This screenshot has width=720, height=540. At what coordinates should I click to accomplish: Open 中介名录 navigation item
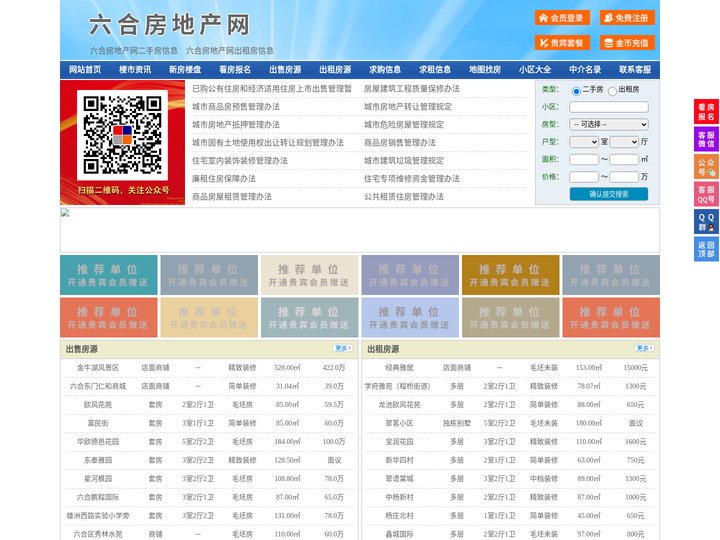click(x=585, y=70)
